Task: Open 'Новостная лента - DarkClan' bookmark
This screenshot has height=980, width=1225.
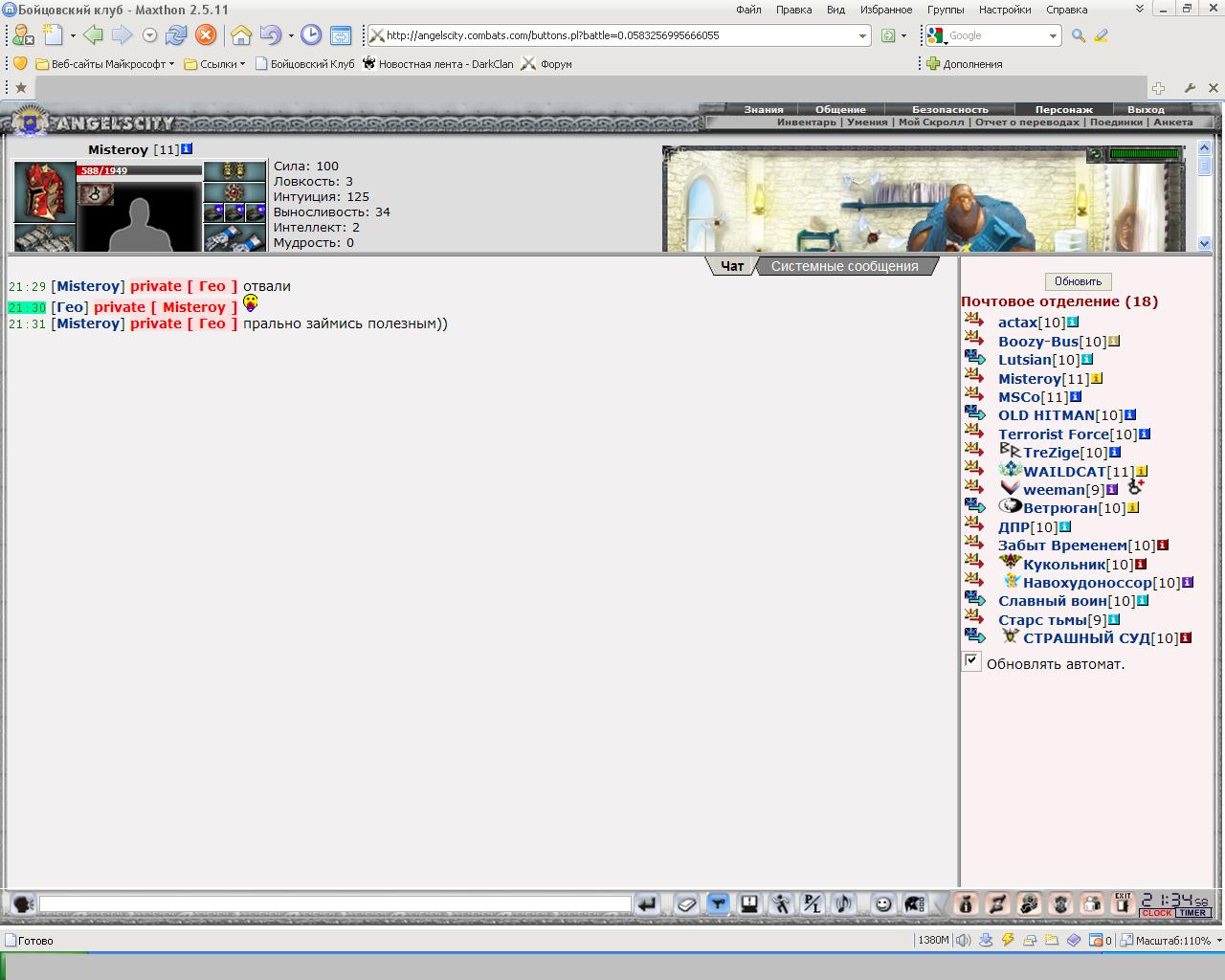Action: 437,64
